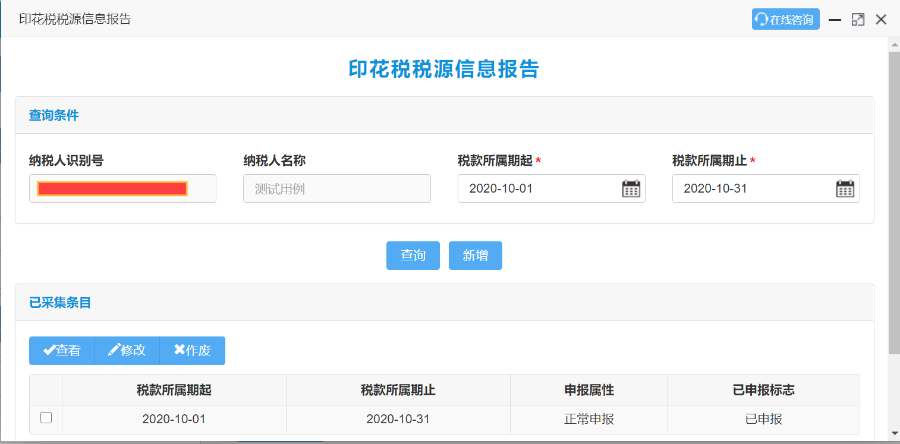Click the 税款所属期起 date field 2020-10-01

[552, 188]
